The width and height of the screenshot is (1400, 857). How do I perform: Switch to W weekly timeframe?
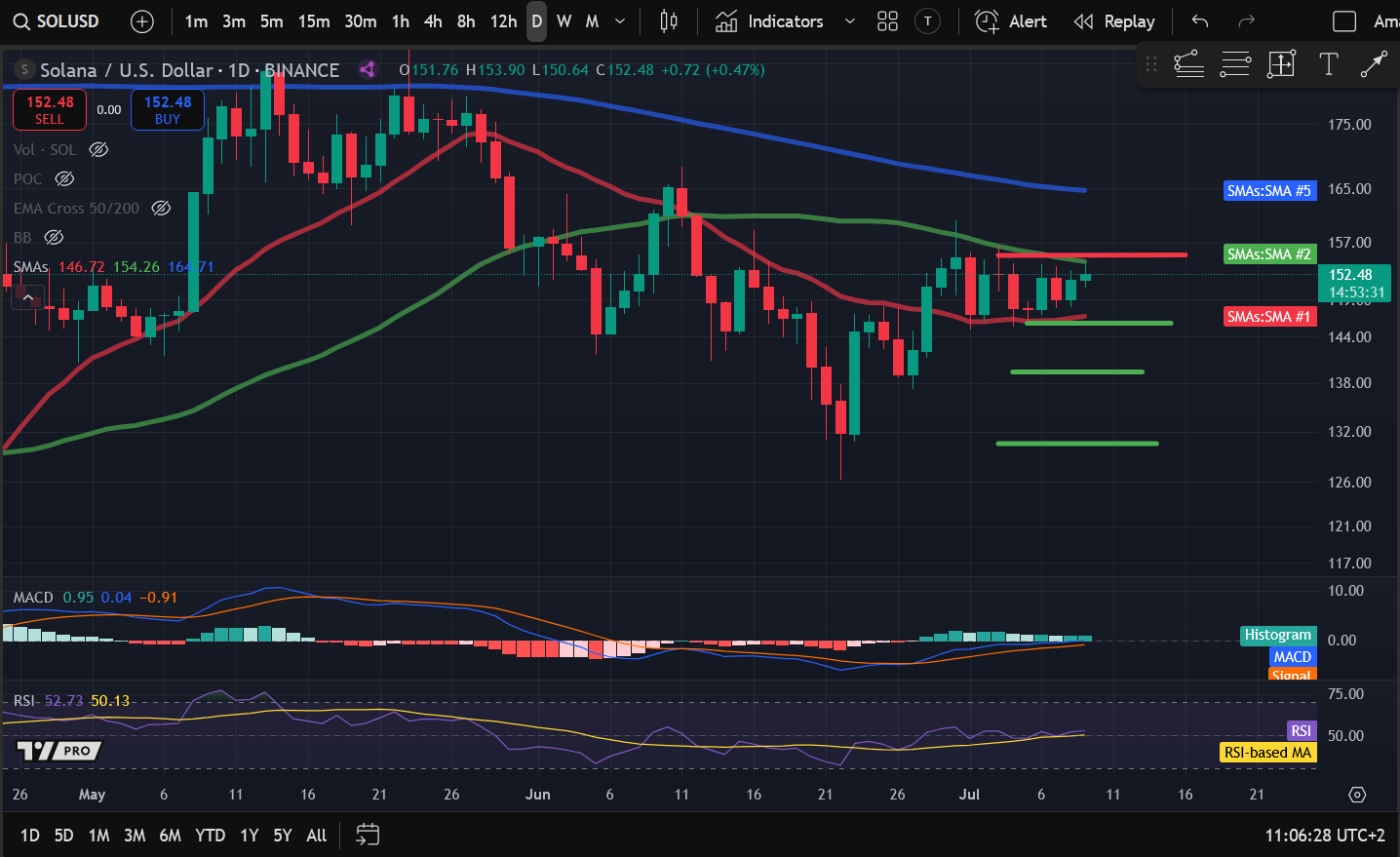[x=564, y=21]
